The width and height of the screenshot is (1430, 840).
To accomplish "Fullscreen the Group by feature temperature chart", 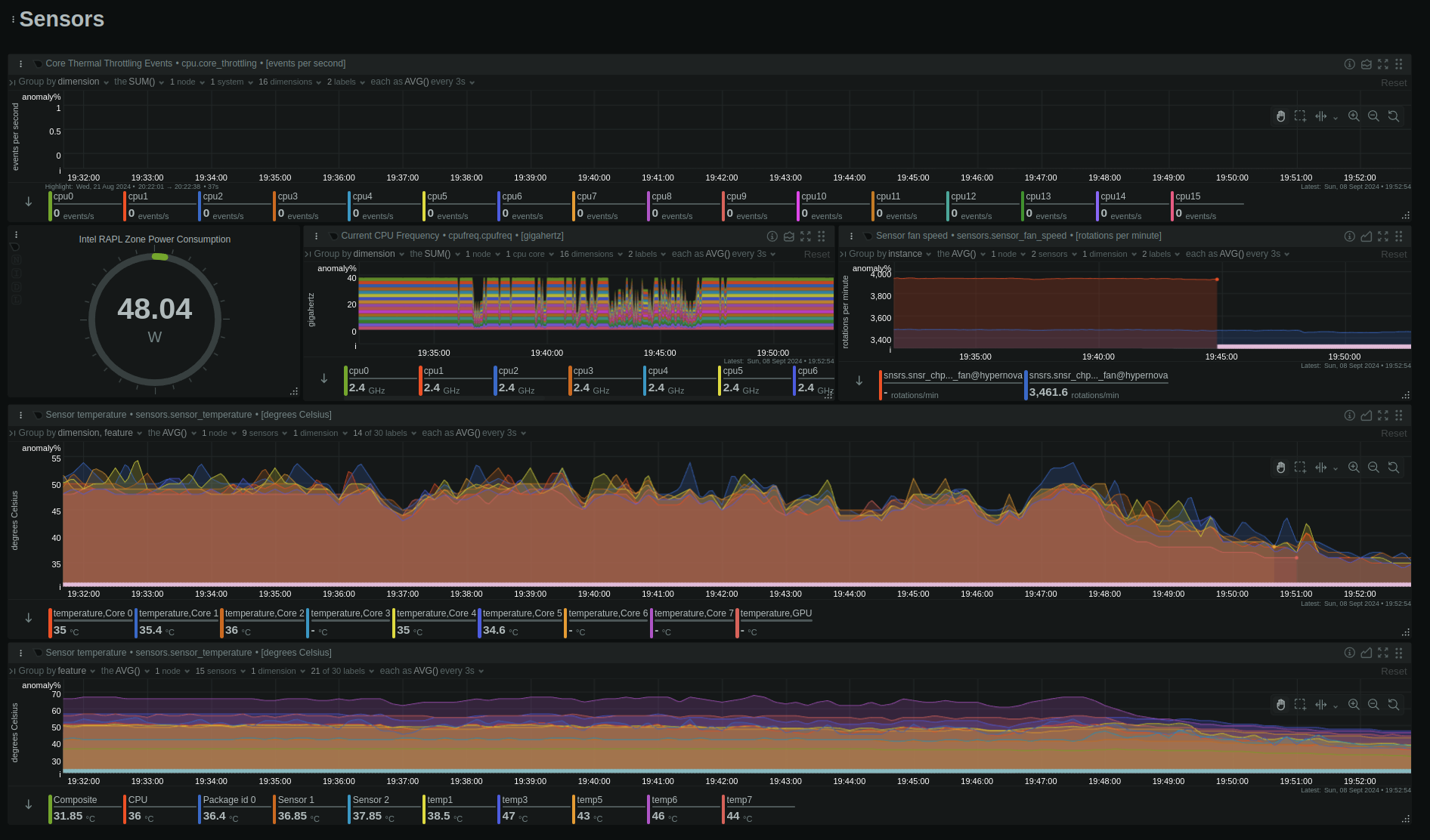I will tap(1383, 653).
